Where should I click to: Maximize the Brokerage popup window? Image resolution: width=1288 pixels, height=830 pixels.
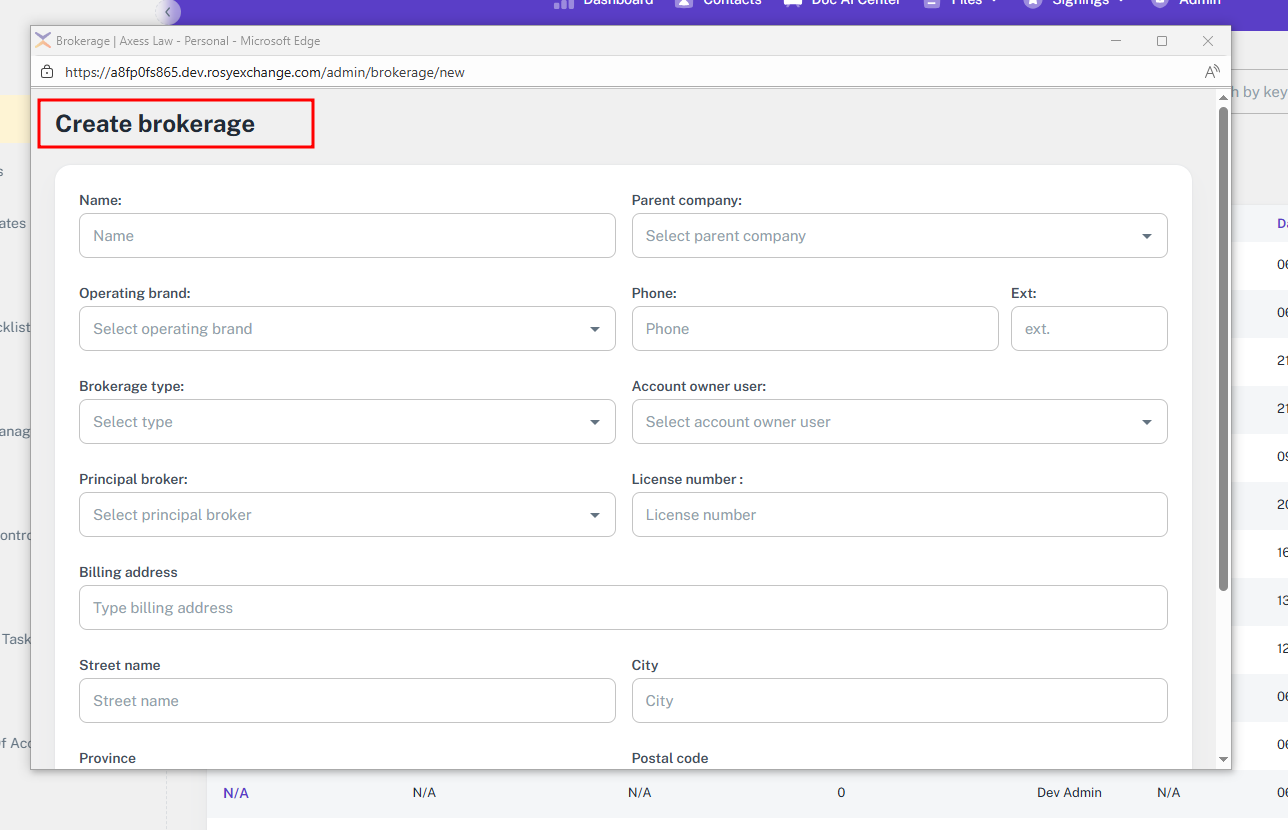[x=1162, y=41]
